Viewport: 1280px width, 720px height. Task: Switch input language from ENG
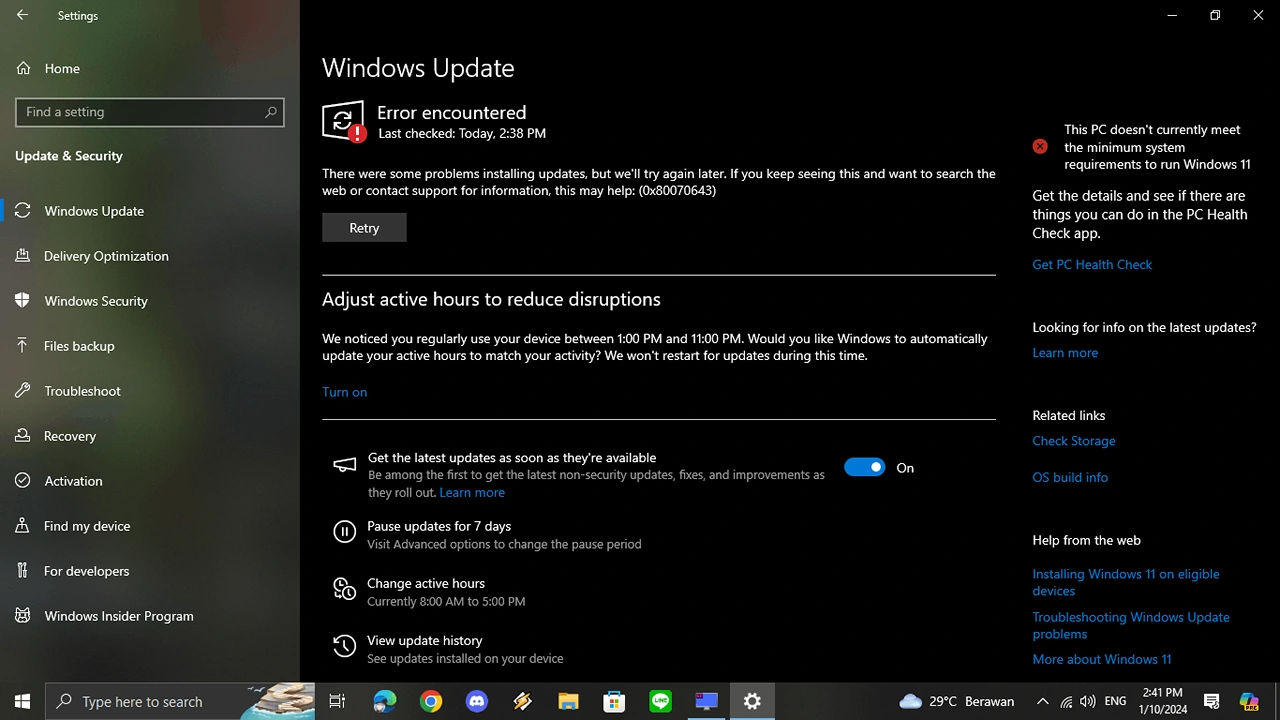click(x=1116, y=701)
